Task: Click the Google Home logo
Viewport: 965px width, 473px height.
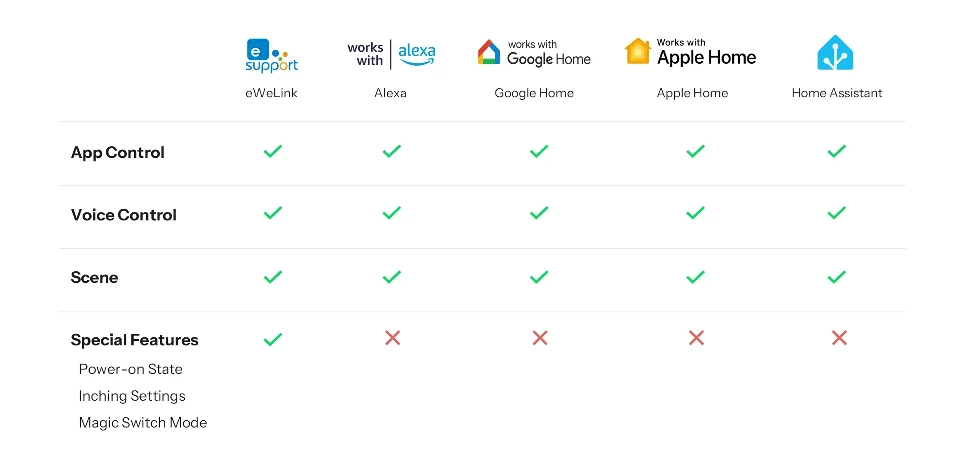Action: 534,54
